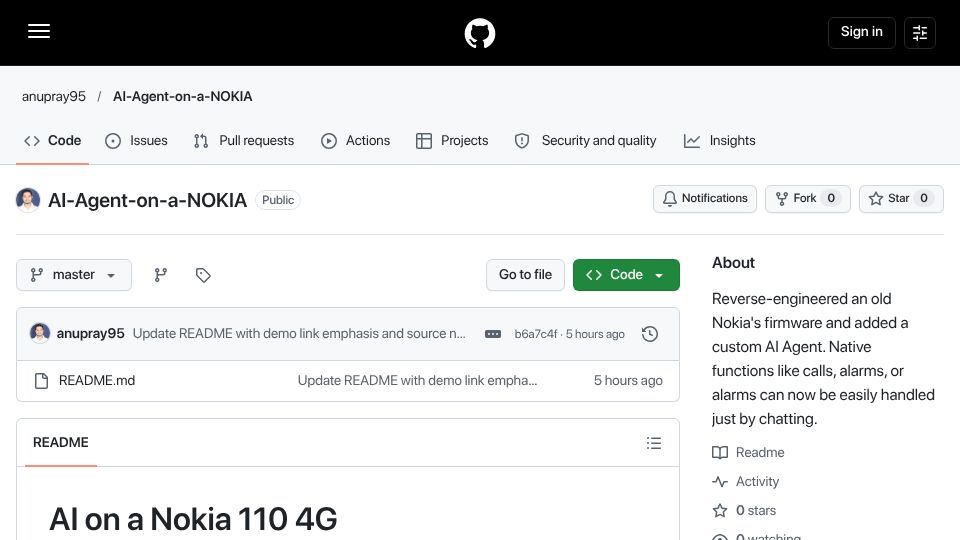View tags icon
The height and width of the screenshot is (540, 960).
[203, 275]
